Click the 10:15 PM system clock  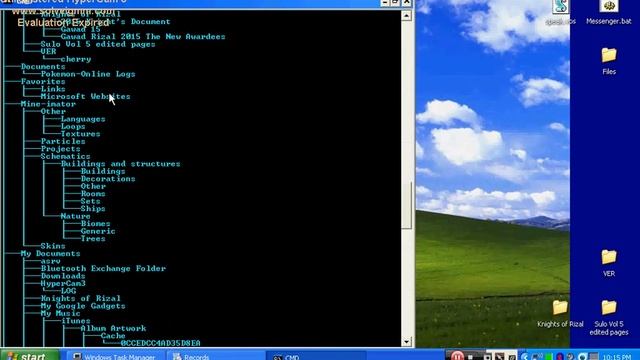click(x=616, y=357)
